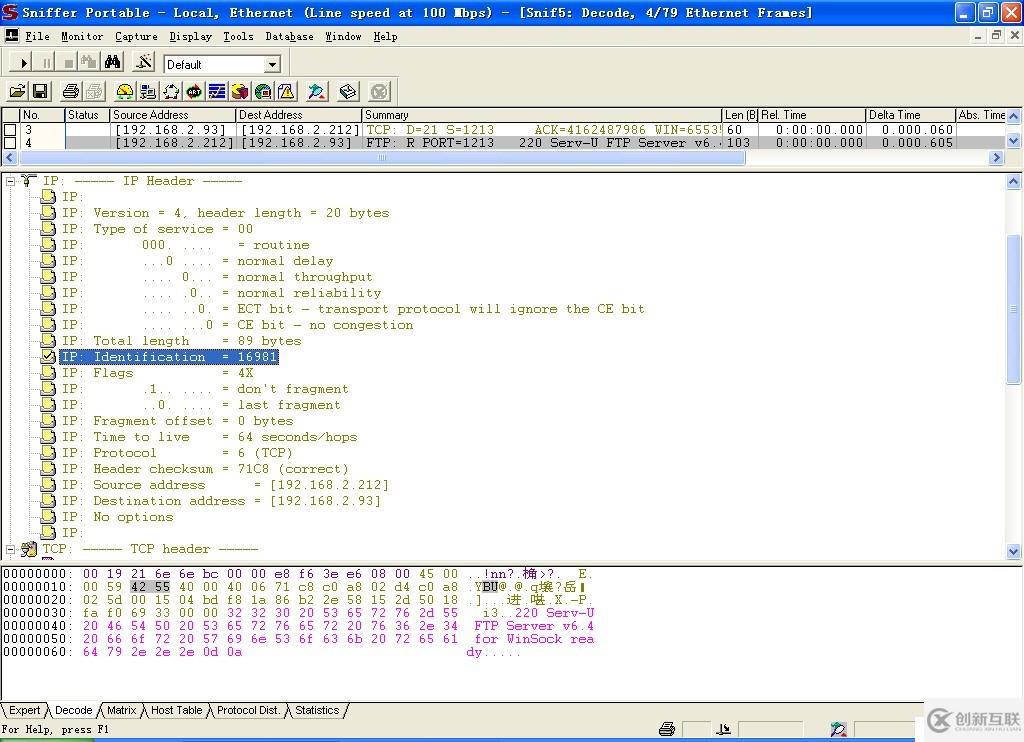
Task: Click the status bar capture pin icon
Action: [x=839, y=729]
